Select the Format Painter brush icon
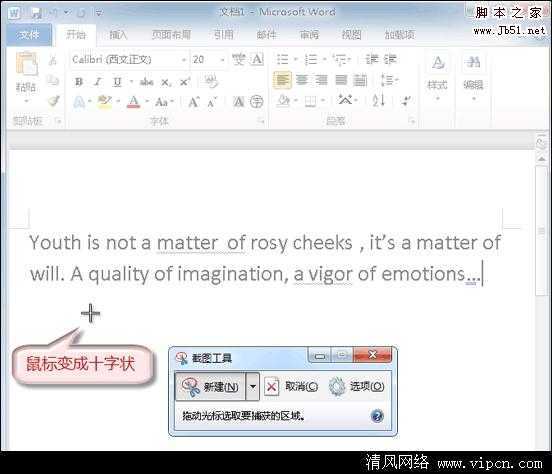The width and height of the screenshot is (552, 474). 54,101
